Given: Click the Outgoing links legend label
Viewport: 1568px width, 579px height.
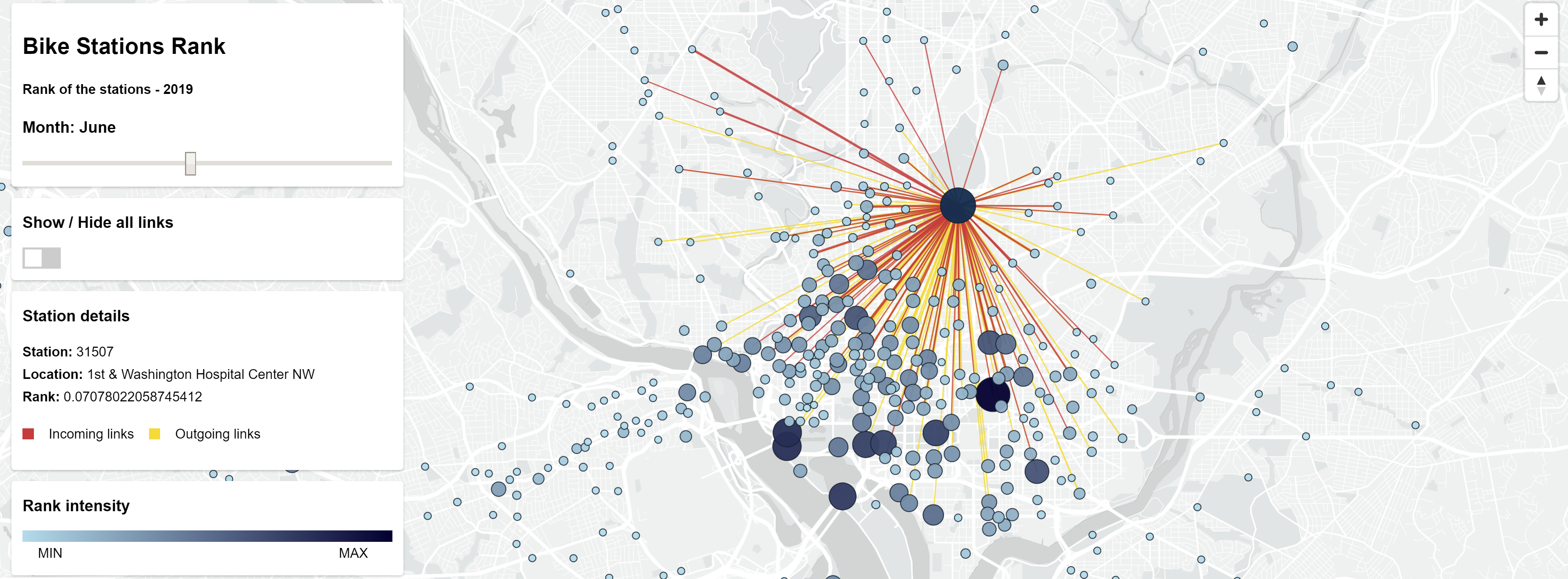Looking at the screenshot, I should click(217, 434).
